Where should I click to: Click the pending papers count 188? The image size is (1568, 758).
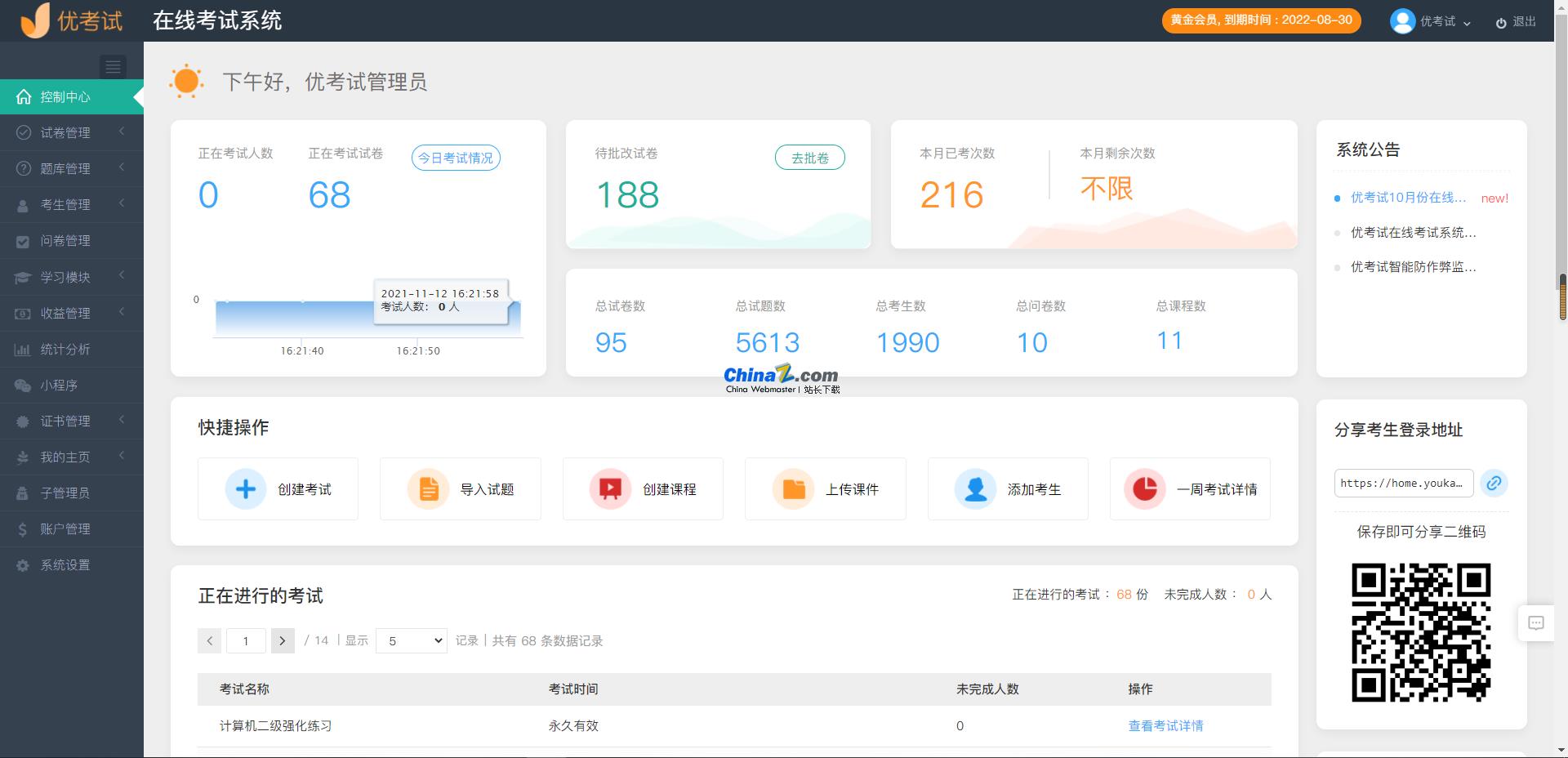[627, 195]
